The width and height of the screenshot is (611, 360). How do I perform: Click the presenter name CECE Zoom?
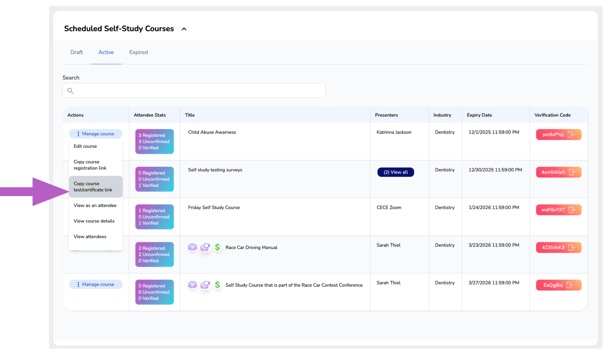coord(389,207)
